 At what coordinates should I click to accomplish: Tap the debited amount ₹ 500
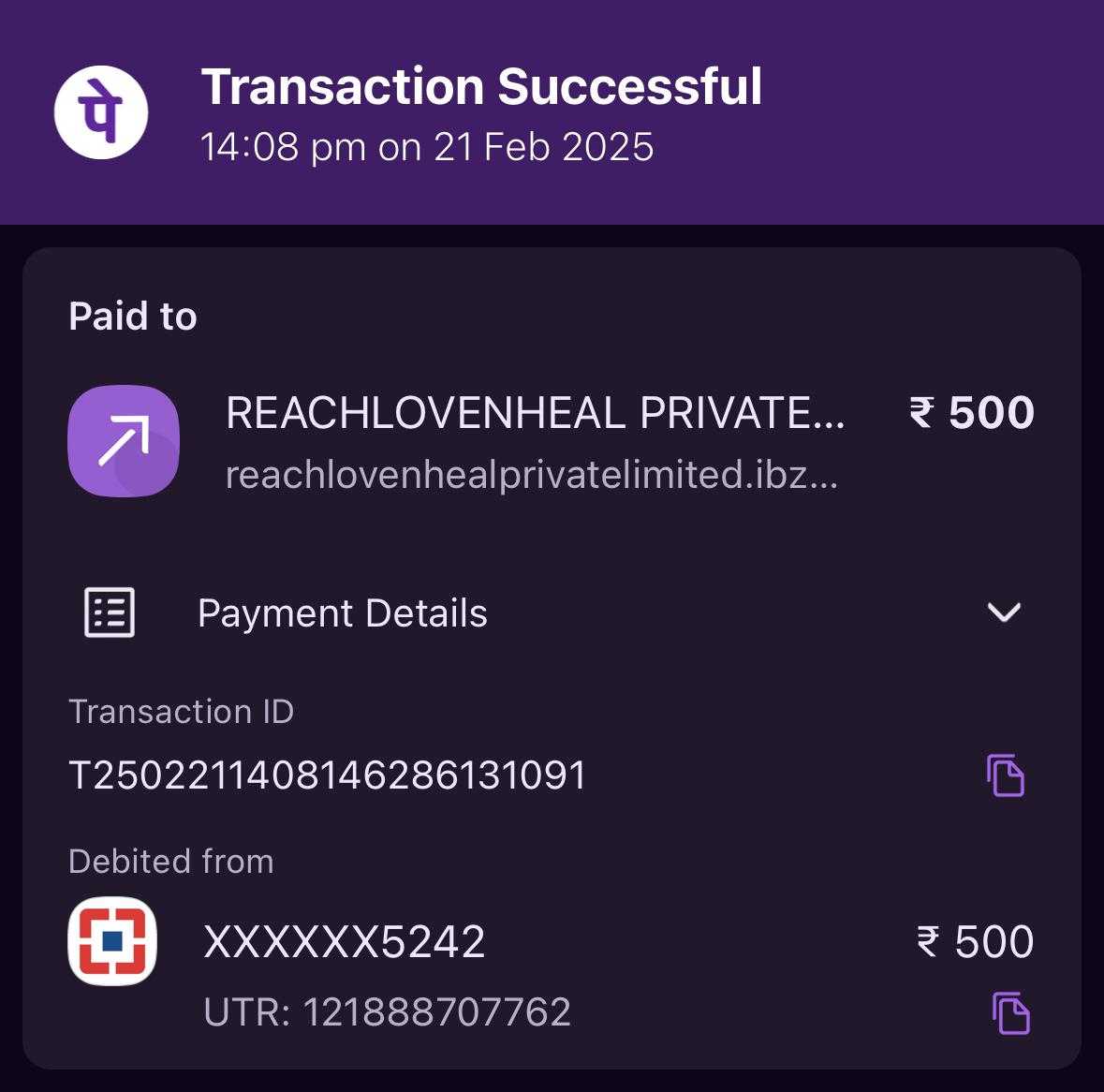click(x=975, y=941)
